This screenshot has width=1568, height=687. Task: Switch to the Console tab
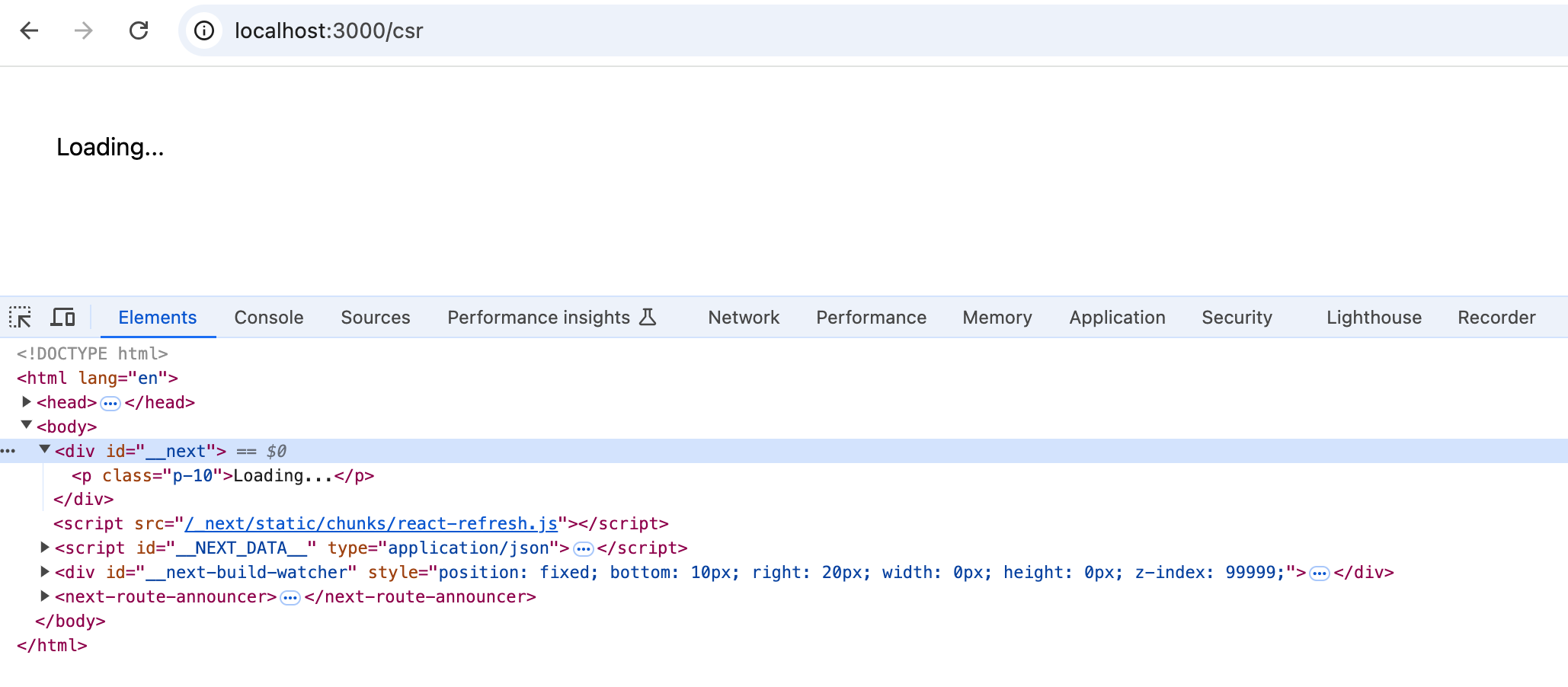point(269,318)
